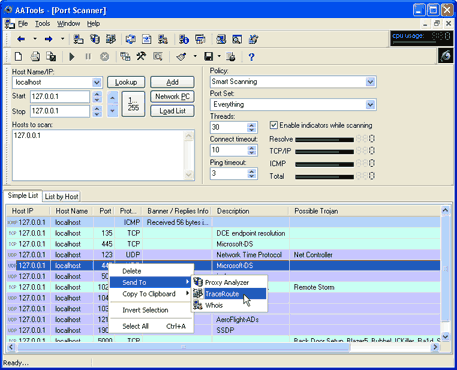This screenshot has width=457, height=370.
Task: Click the Load List button
Action: click(x=172, y=111)
